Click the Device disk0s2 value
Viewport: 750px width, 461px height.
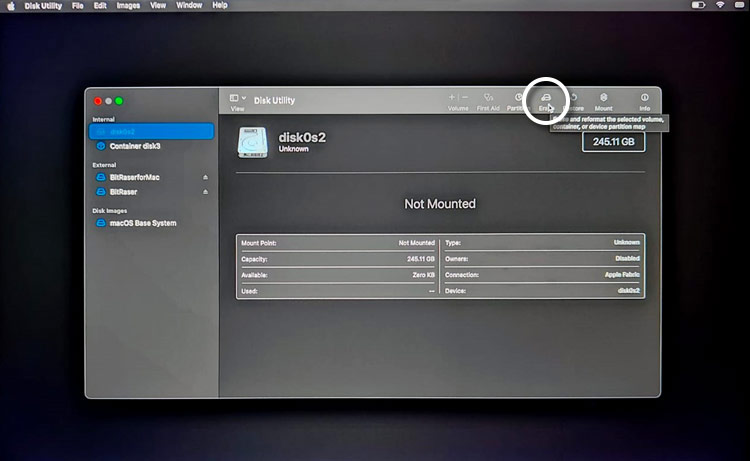coord(629,291)
